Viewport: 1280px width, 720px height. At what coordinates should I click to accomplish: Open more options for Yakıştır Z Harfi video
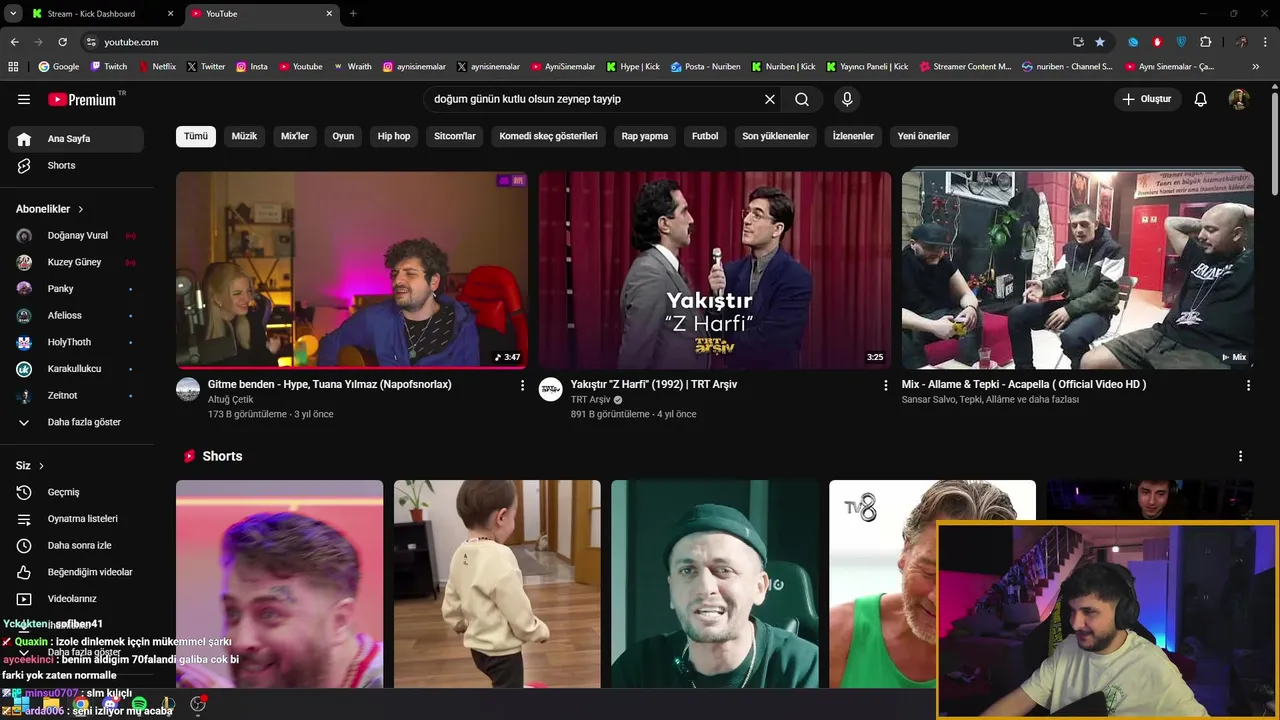coord(885,385)
